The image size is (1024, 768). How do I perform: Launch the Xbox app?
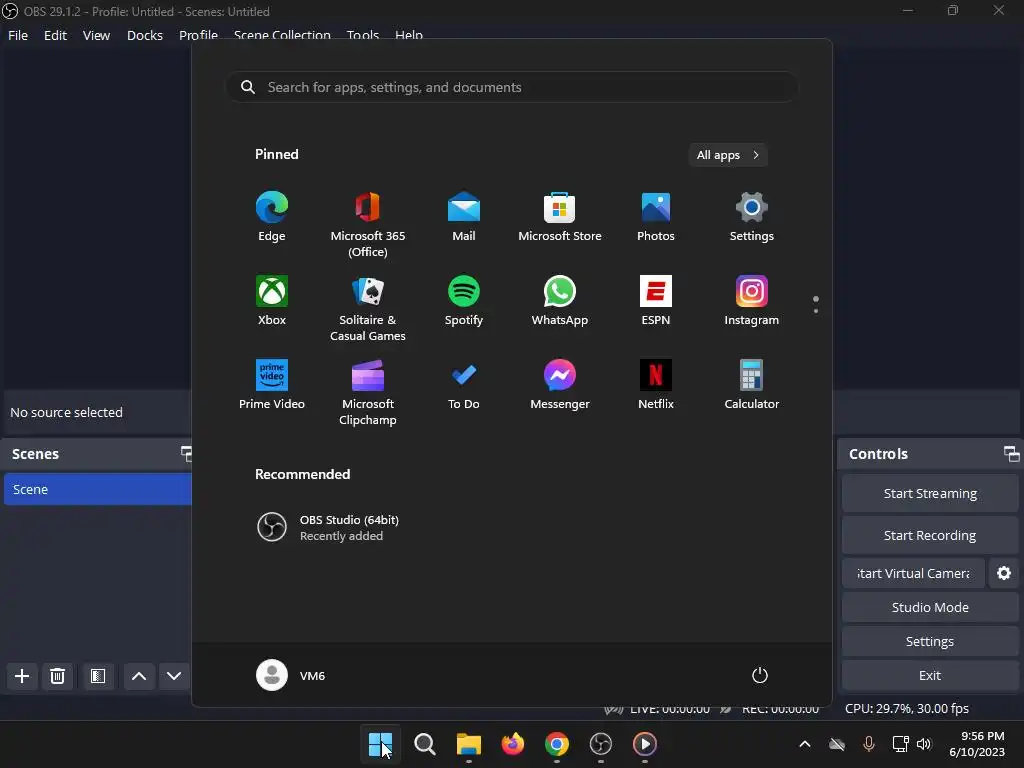pyautogui.click(x=272, y=300)
